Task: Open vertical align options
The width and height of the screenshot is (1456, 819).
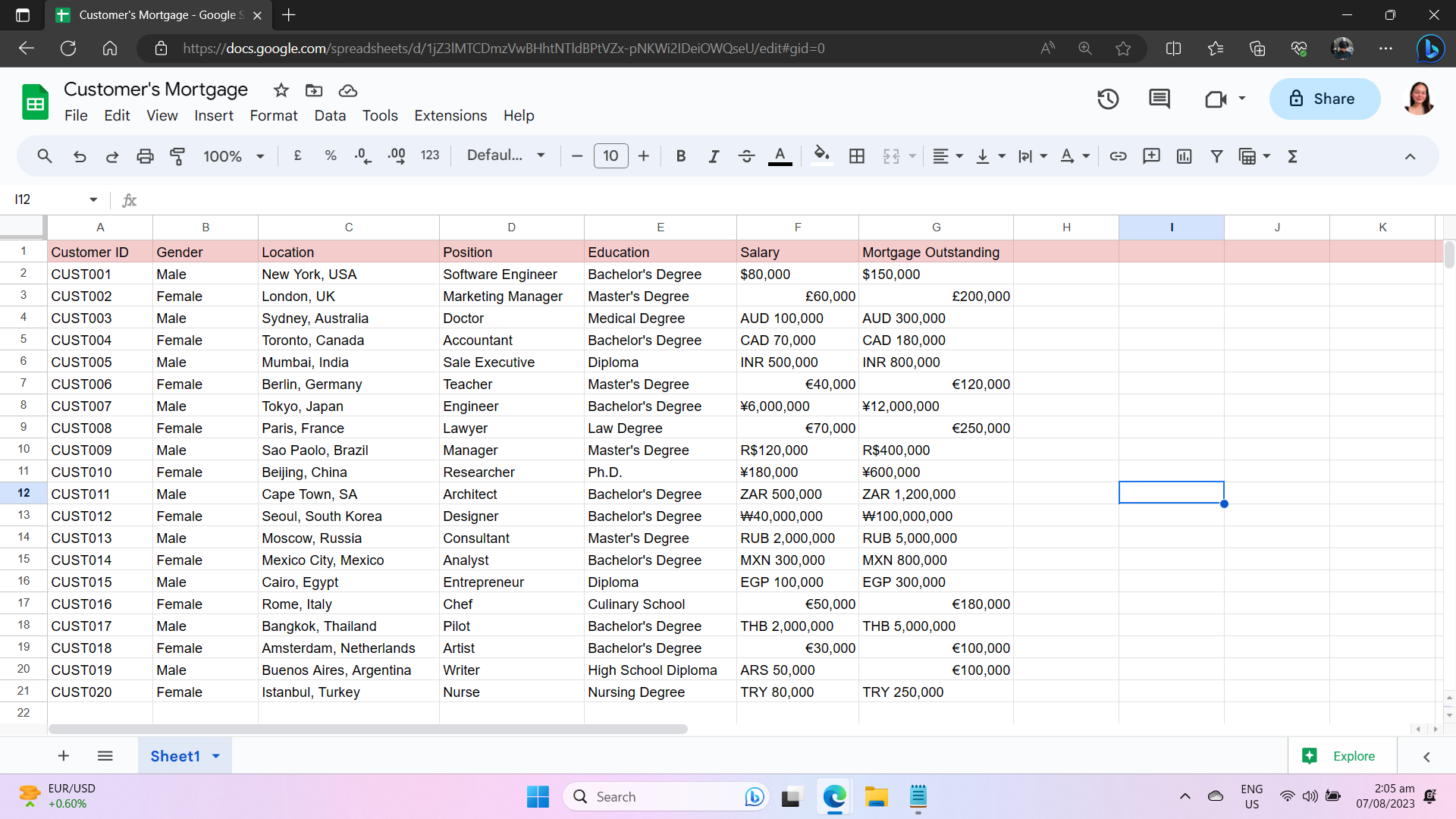Action: pos(990,156)
